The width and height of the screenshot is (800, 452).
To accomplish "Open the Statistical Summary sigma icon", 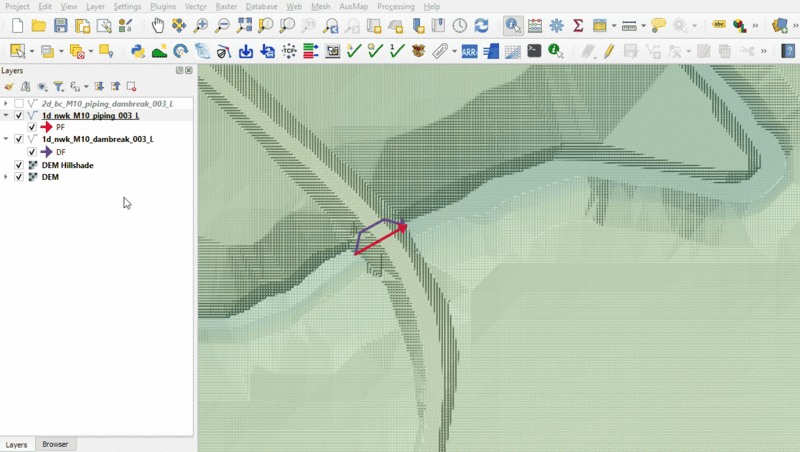I will (578, 26).
